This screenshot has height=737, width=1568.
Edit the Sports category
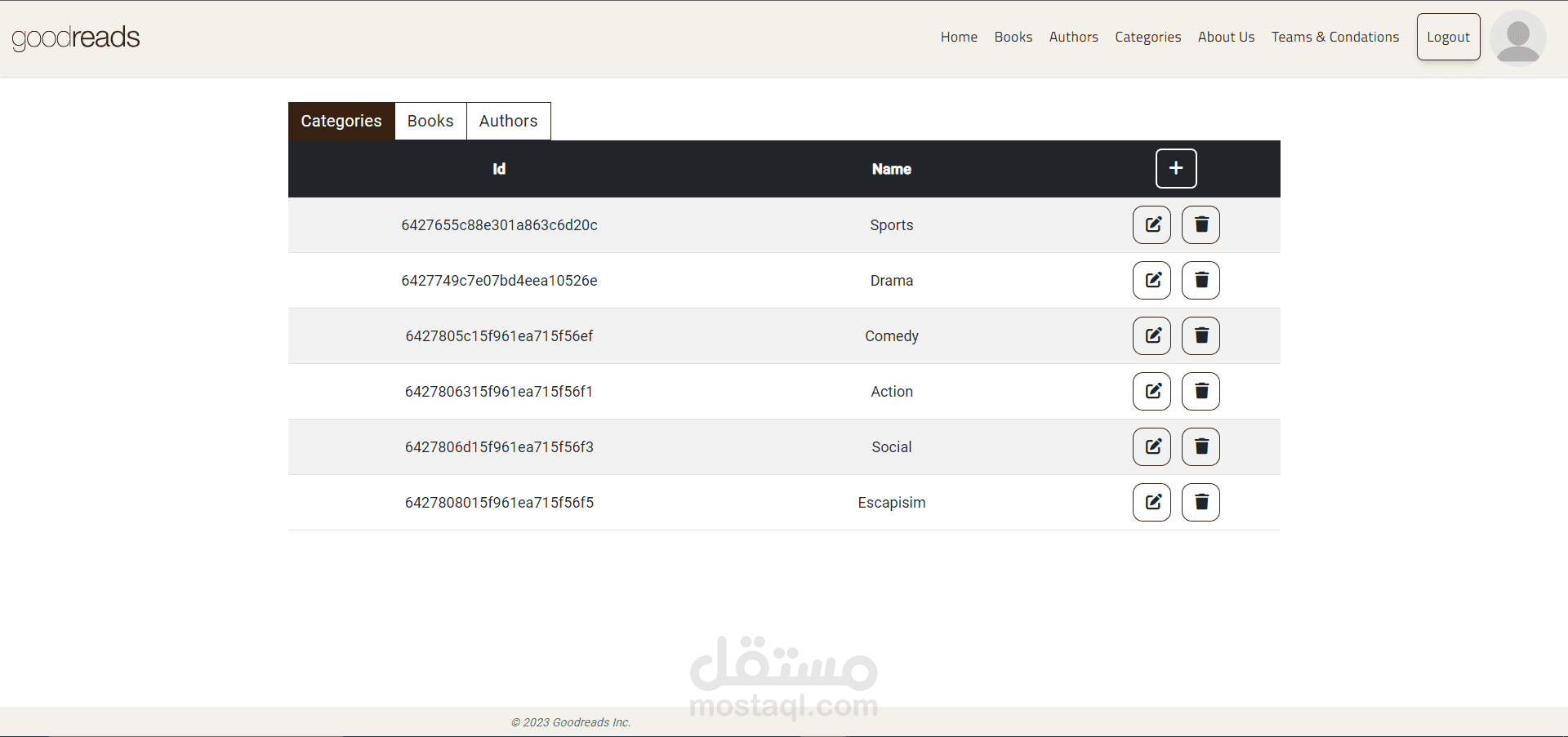click(1151, 224)
